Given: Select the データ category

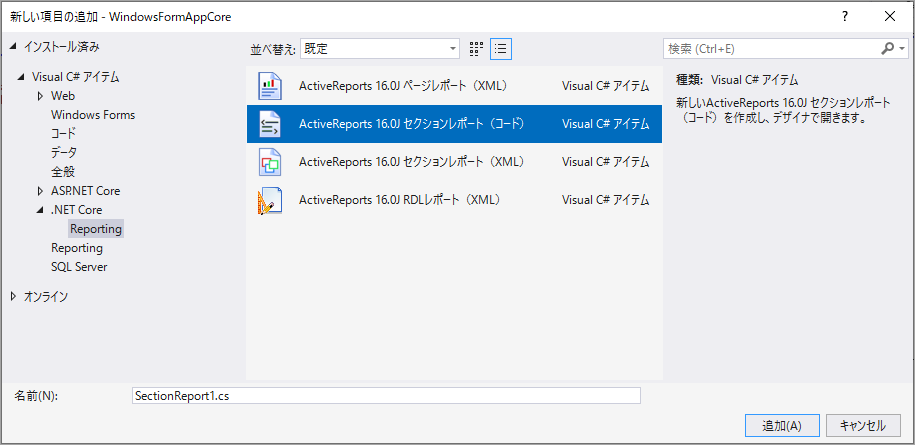Looking at the screenshot, I should click(x=64, y=153).
